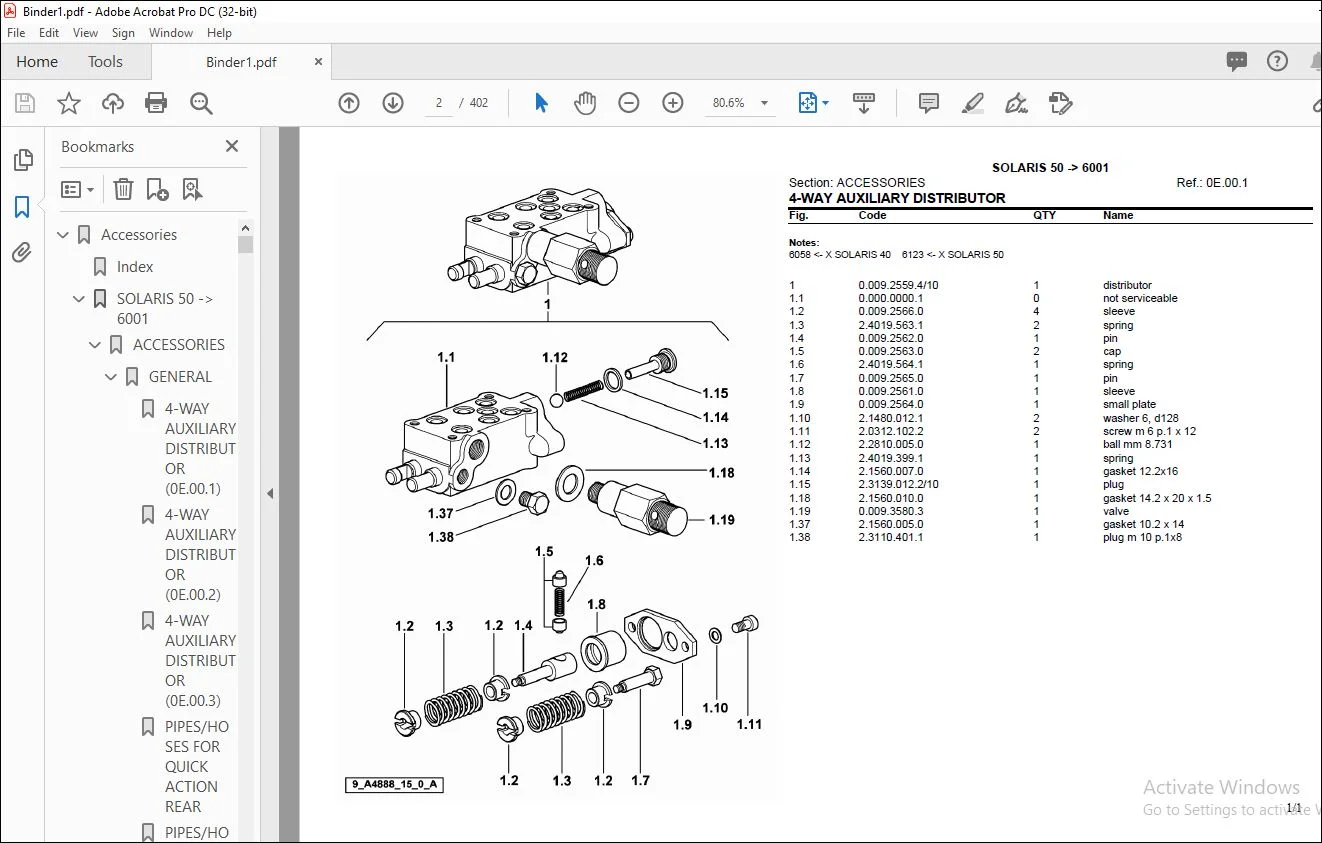Add a sticky note comment
The height and width of the screenshot is (843, 1322).
[929, 103]
